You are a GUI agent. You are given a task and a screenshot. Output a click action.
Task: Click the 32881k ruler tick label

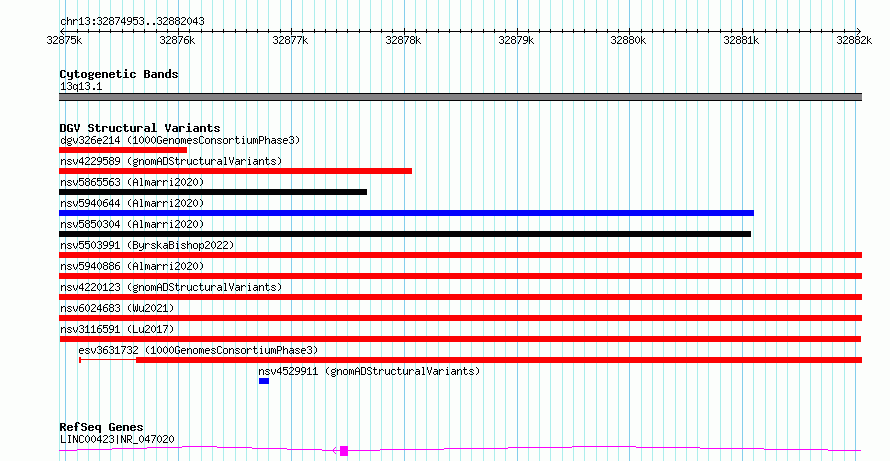(x=741, y=40)
